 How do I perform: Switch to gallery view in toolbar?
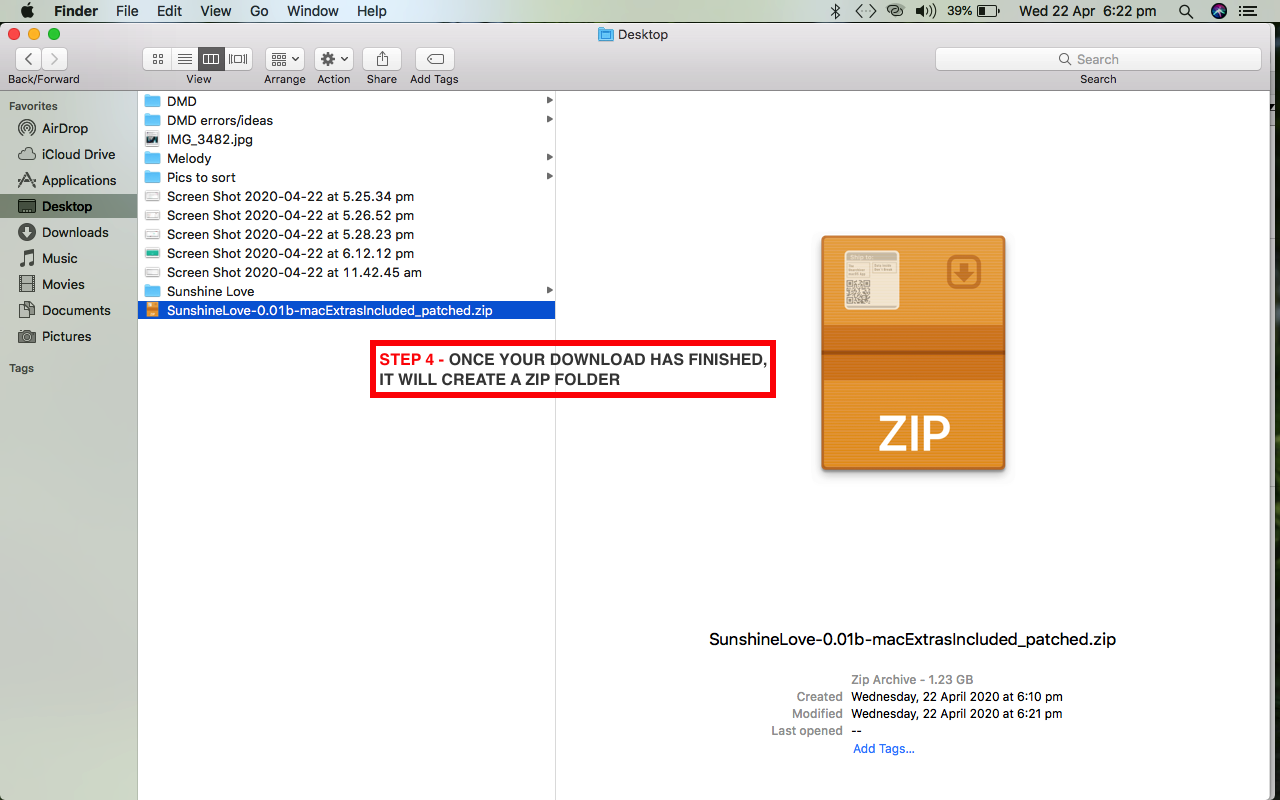[238, 59]
